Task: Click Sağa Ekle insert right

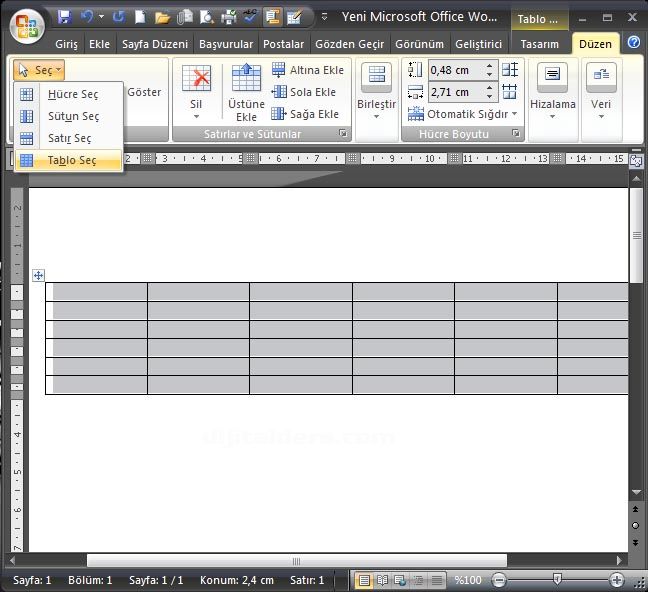Action: click(305, 114)
